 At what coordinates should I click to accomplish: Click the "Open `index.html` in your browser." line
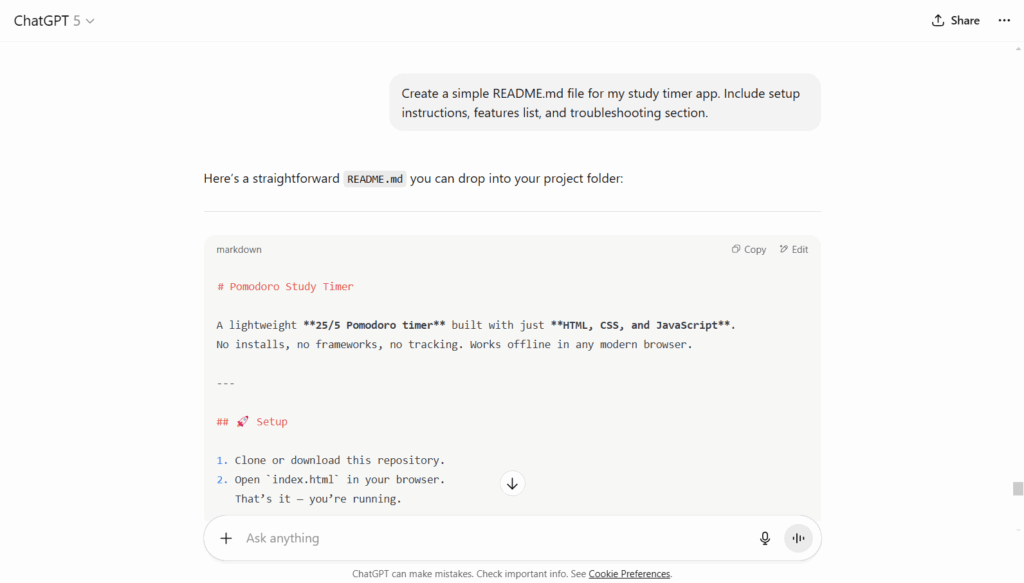click(330, 480)
